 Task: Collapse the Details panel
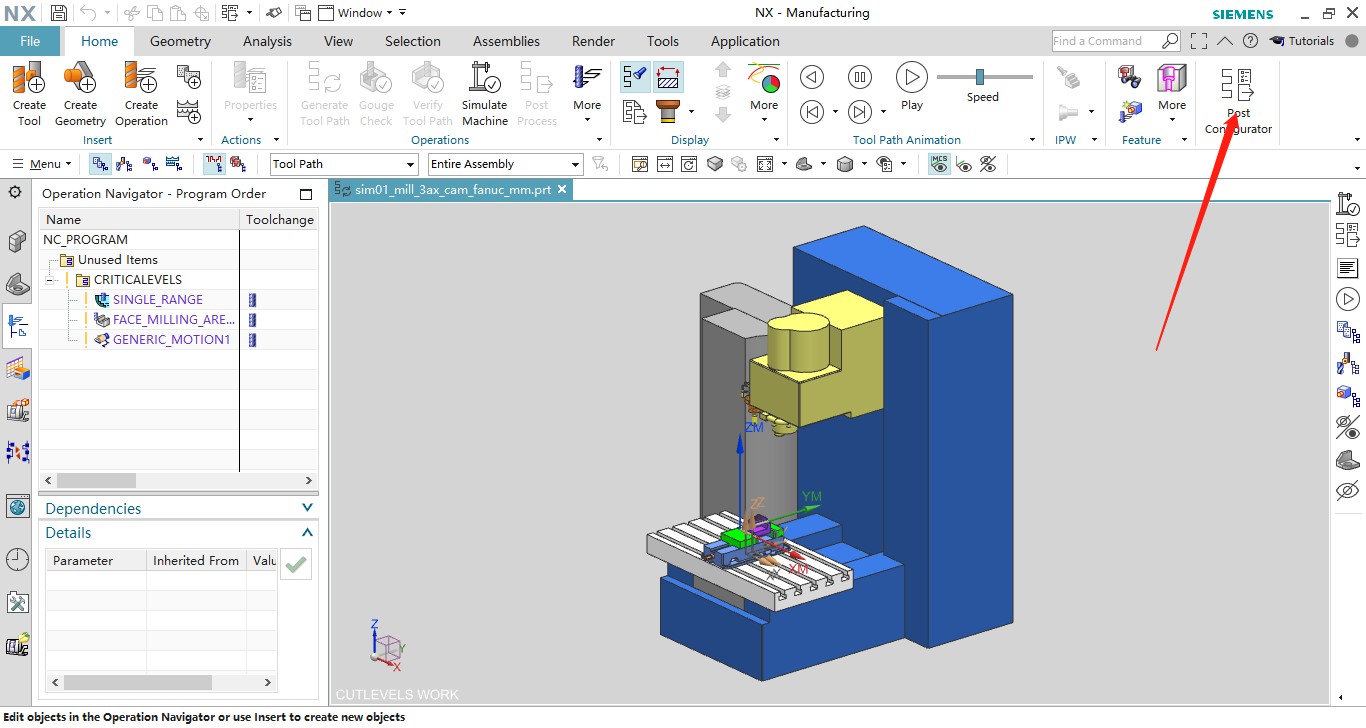point(307,533)
